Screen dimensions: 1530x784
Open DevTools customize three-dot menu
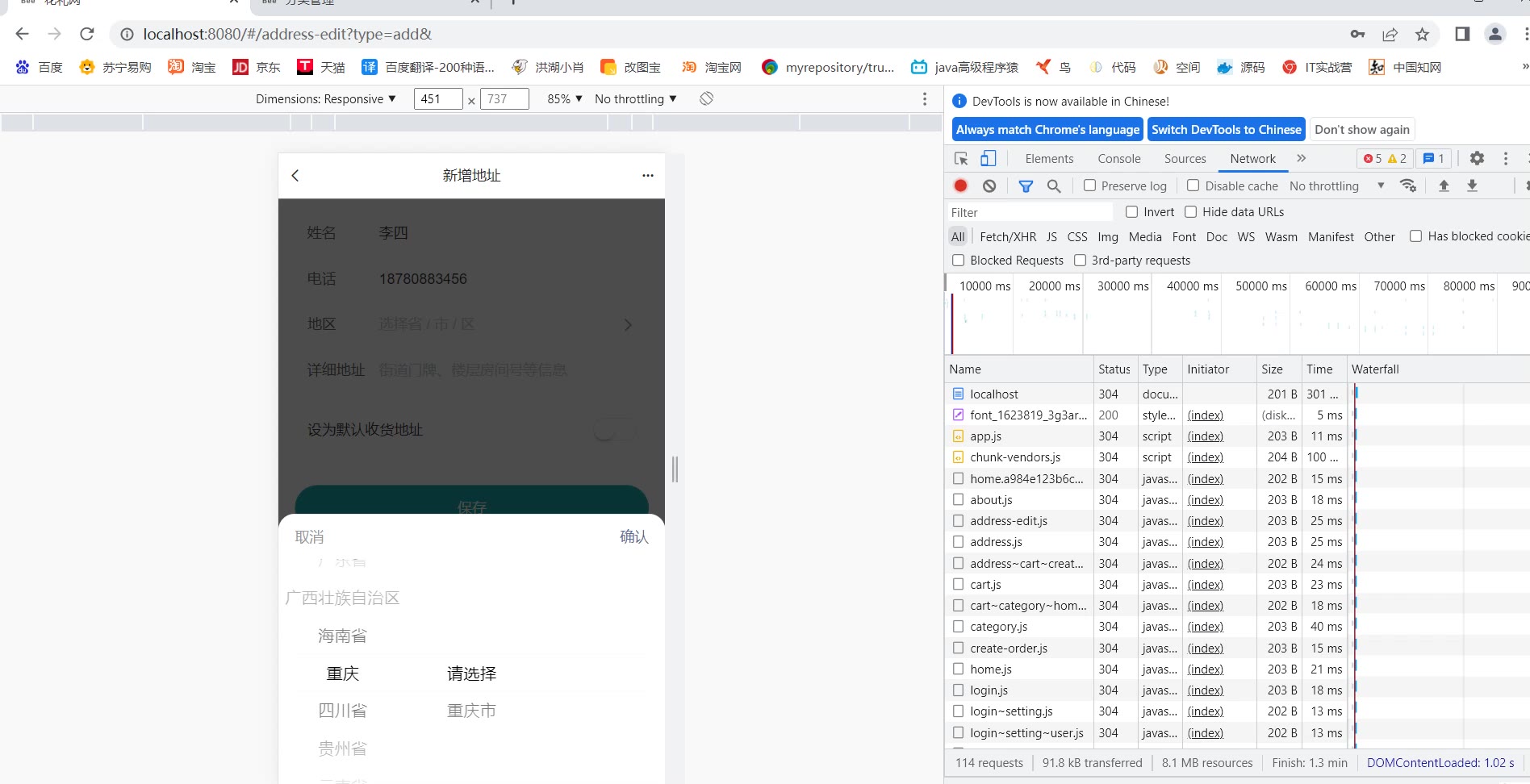tap(1505, 158)
